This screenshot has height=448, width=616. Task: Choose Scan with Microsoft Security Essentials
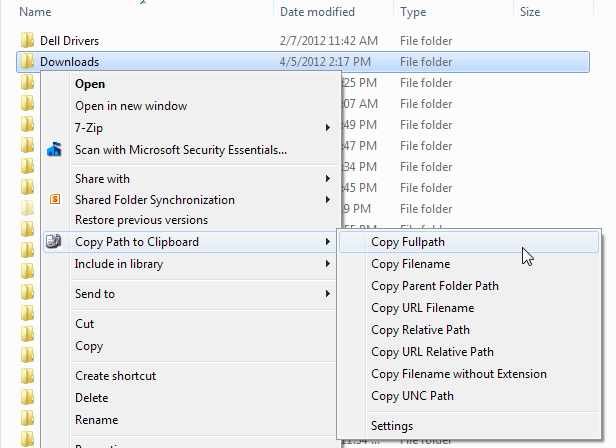coord(181,150)
